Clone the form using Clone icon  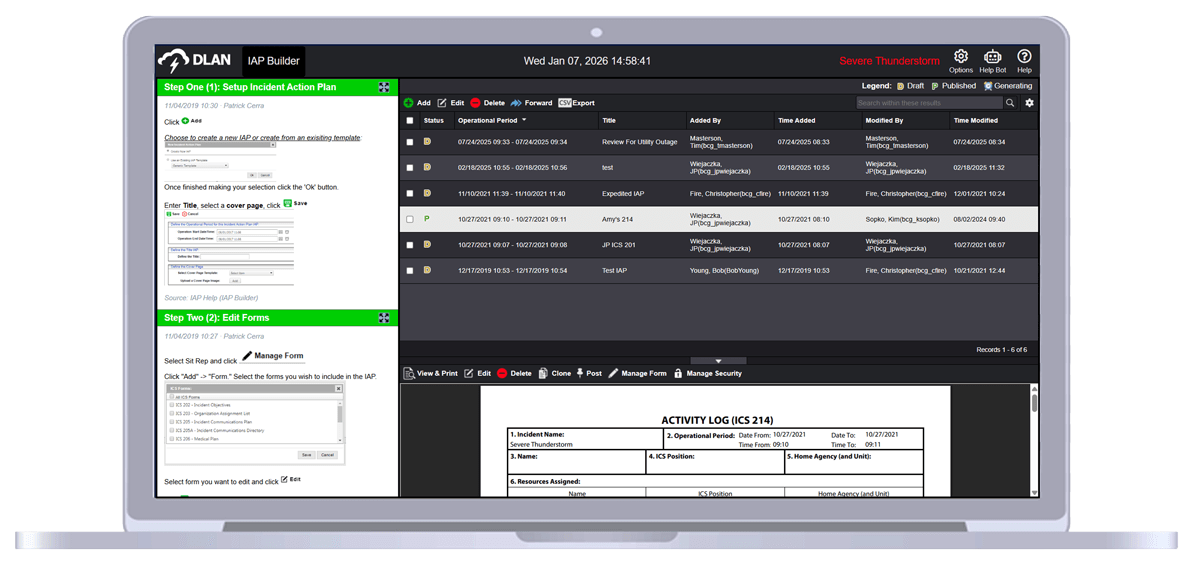(543, 373)
